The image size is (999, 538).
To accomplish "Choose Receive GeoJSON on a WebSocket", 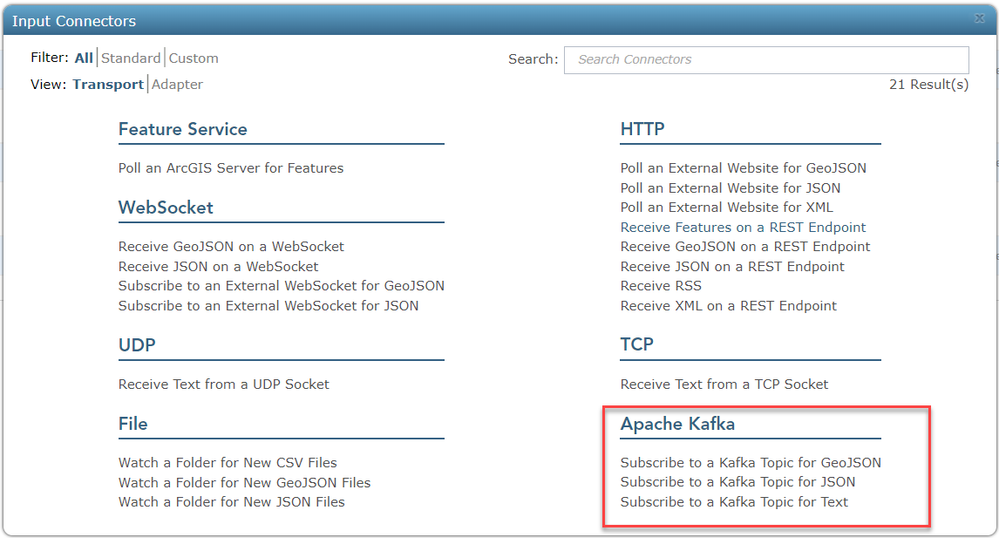I will pos(231,247).
